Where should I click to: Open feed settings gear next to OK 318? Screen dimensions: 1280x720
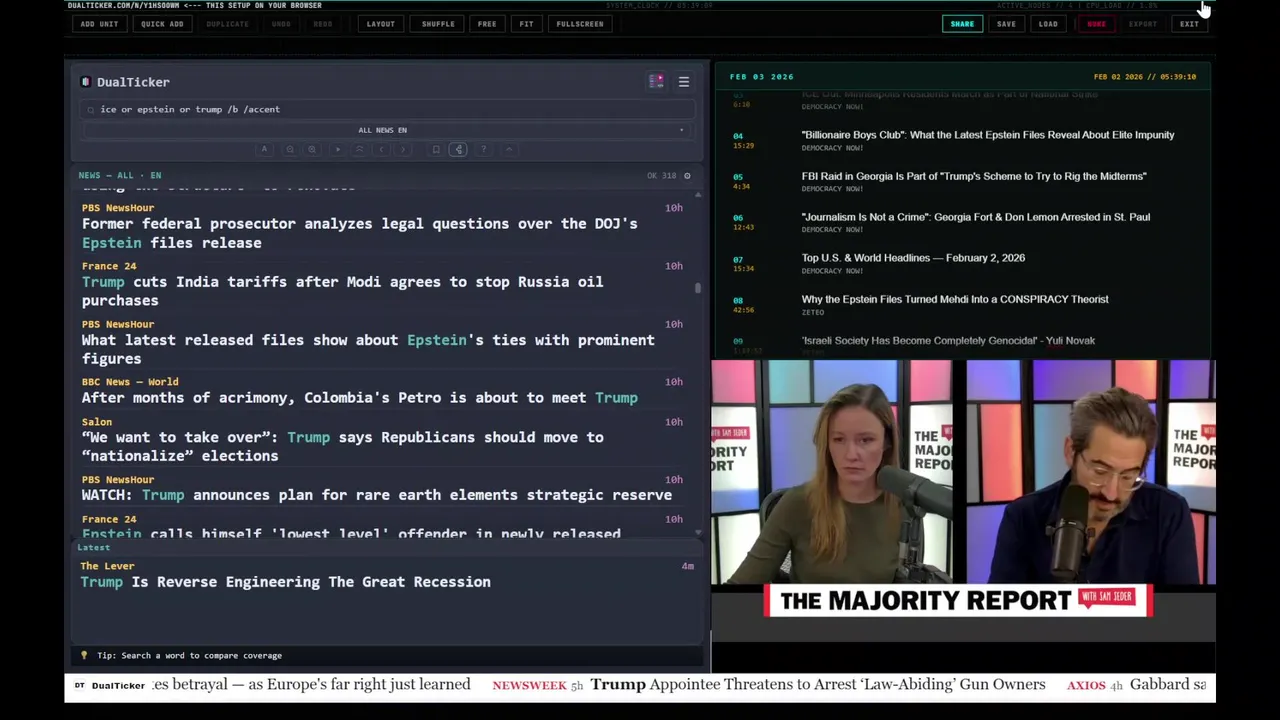point(687,176)
